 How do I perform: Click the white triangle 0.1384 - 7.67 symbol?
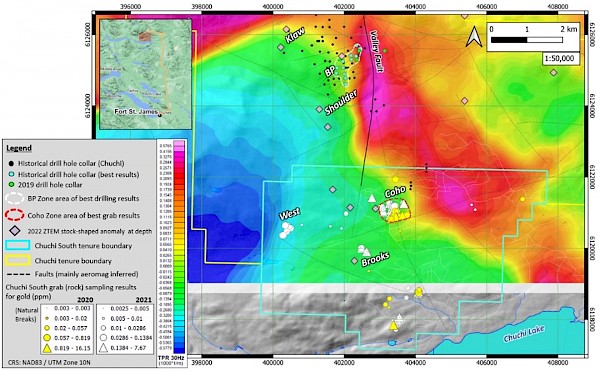(103, 348)
